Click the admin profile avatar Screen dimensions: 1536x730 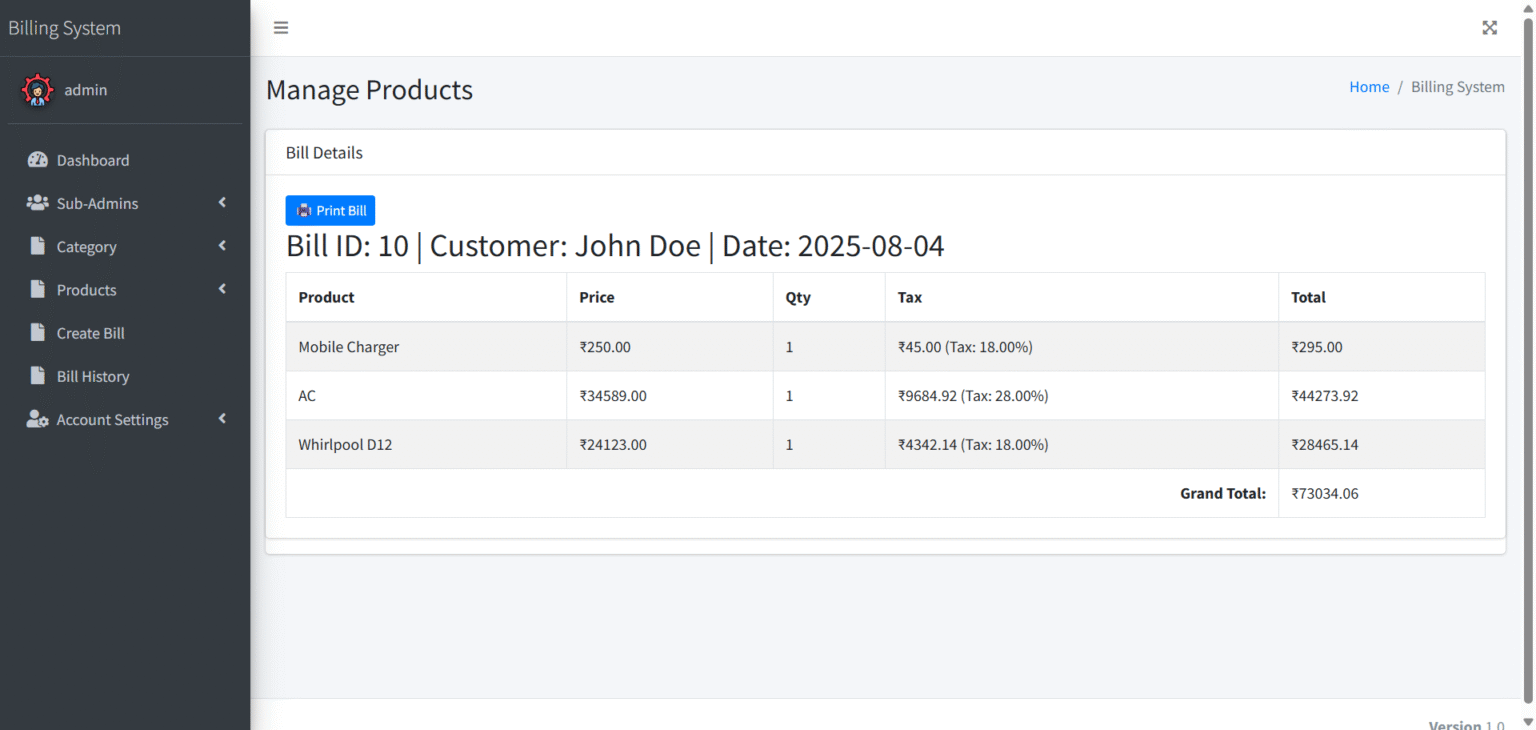click(x=37, y=89)
